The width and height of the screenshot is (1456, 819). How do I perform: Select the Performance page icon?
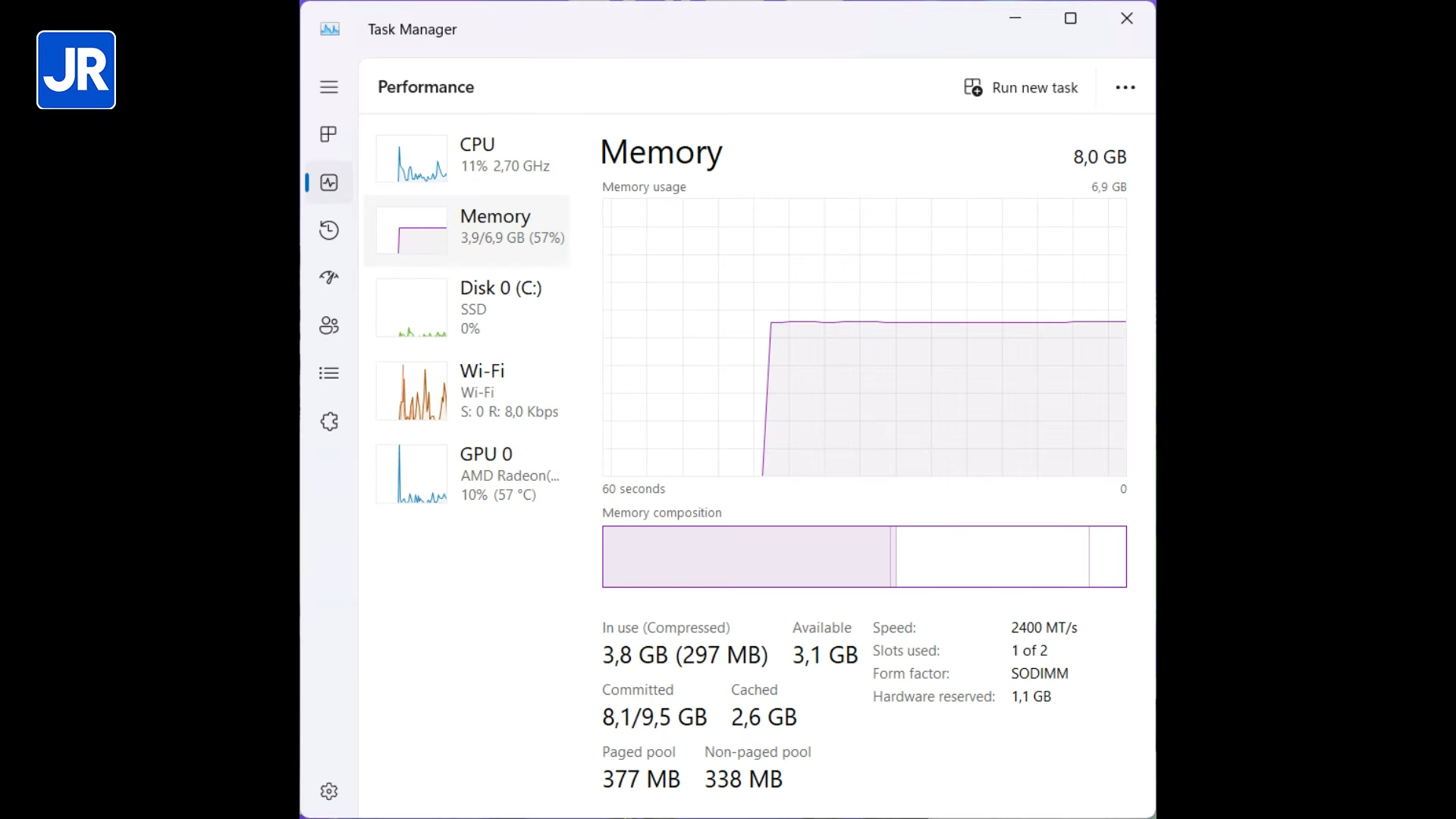[328, 183]
